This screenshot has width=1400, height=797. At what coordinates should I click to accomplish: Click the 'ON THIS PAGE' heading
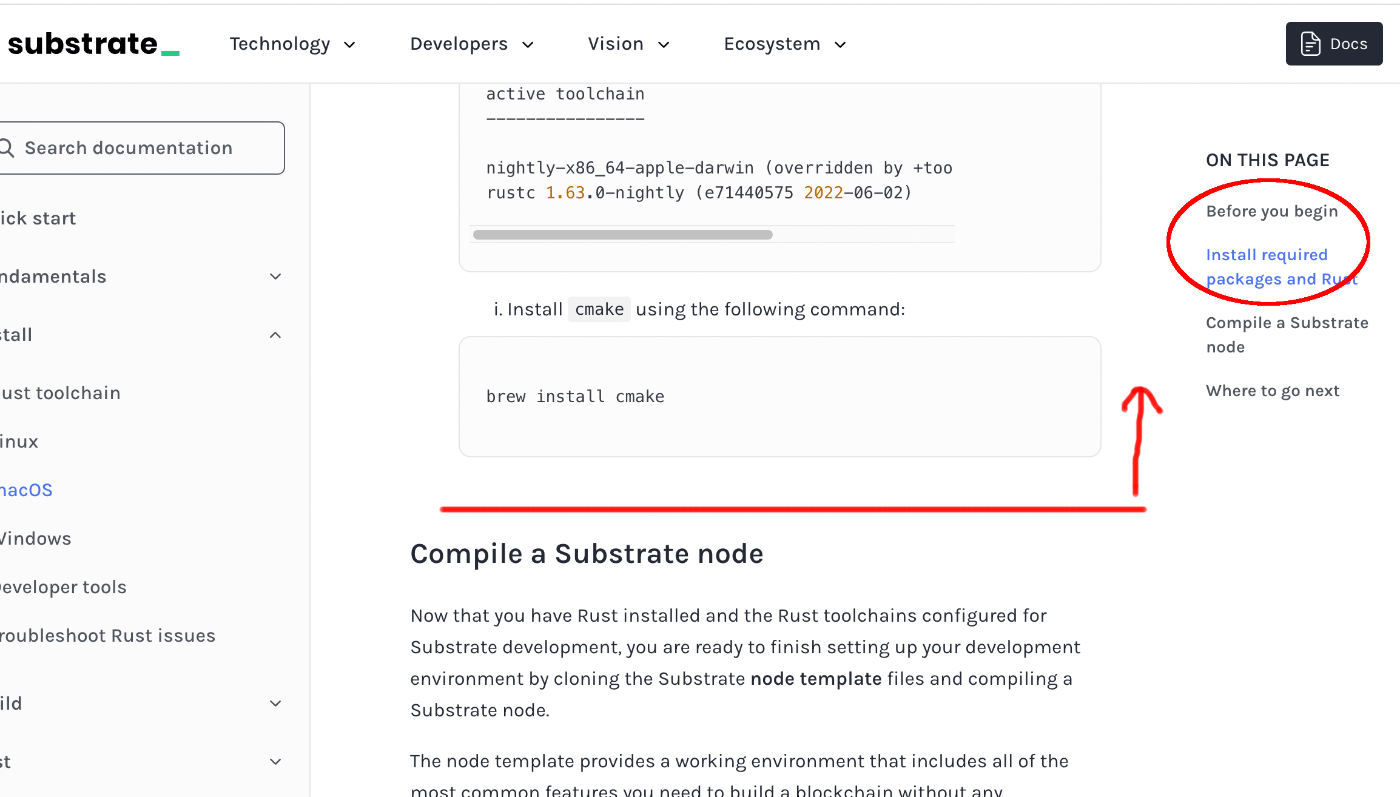tap(1267, 160)
